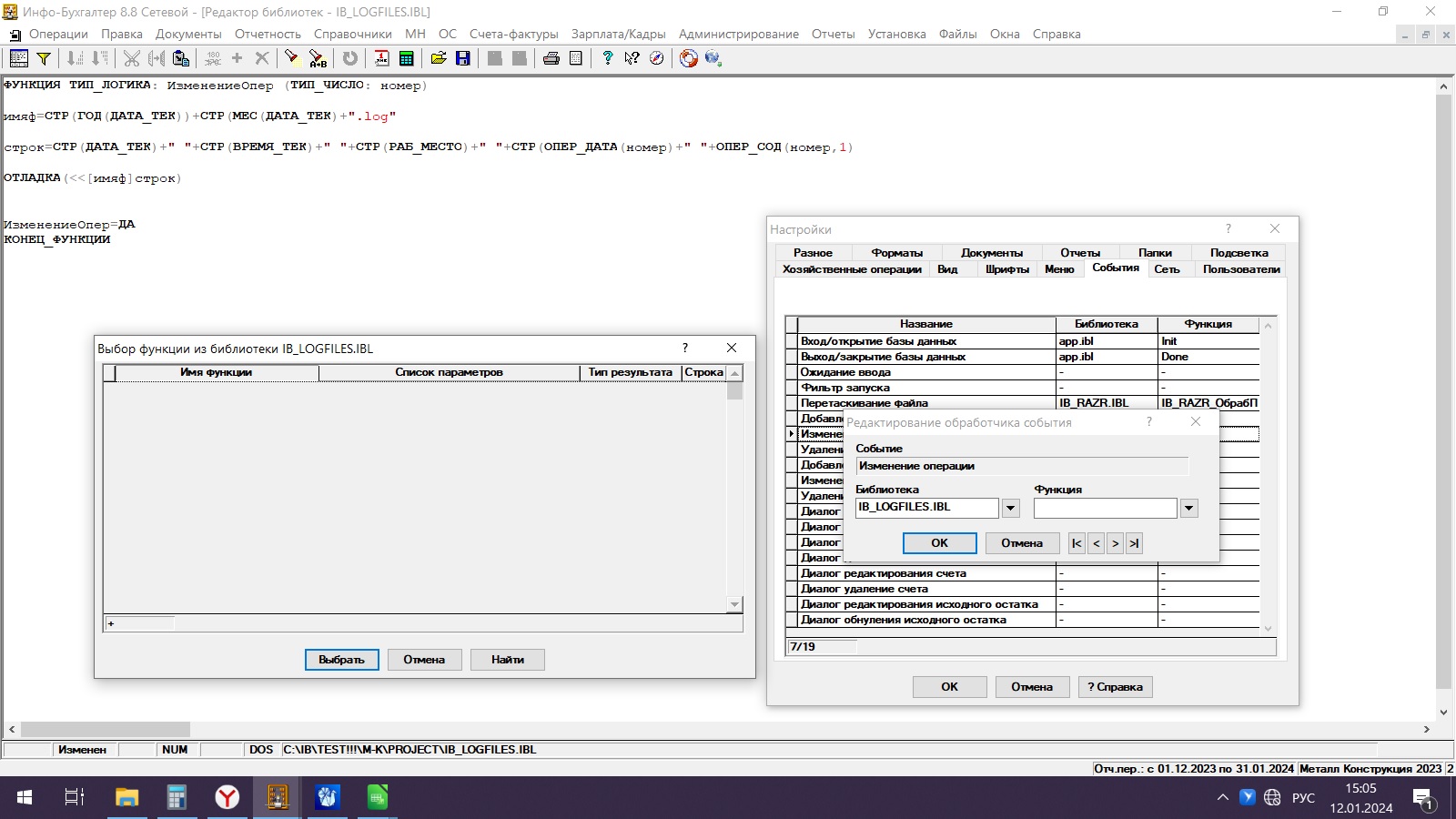1456x819 pixels.
Task: Click the open folder toolbar icon
Action: click(439, 58)
